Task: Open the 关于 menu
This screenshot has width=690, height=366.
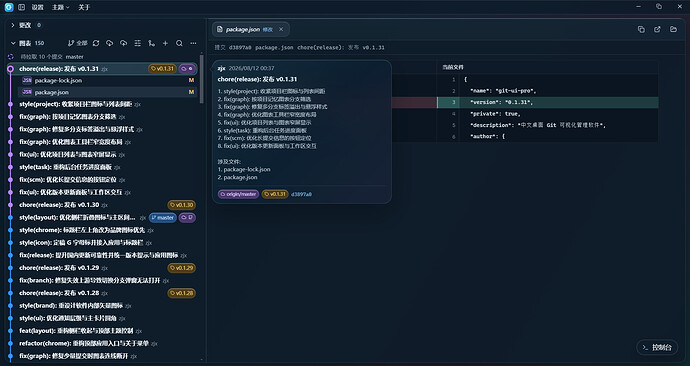Action: 84,7
